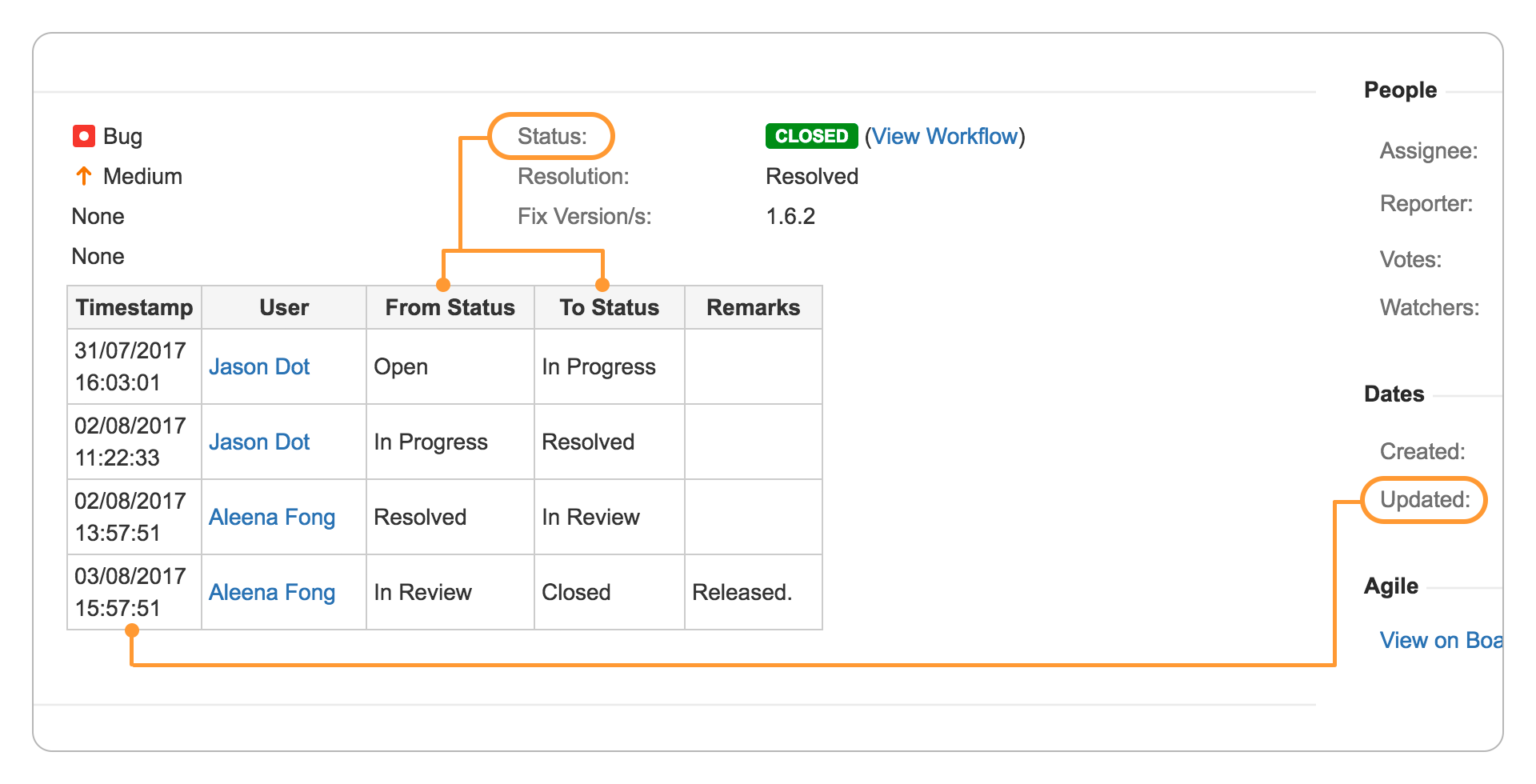
Task: Click the green CLOSED status lozenge
Action: (810, 136)
